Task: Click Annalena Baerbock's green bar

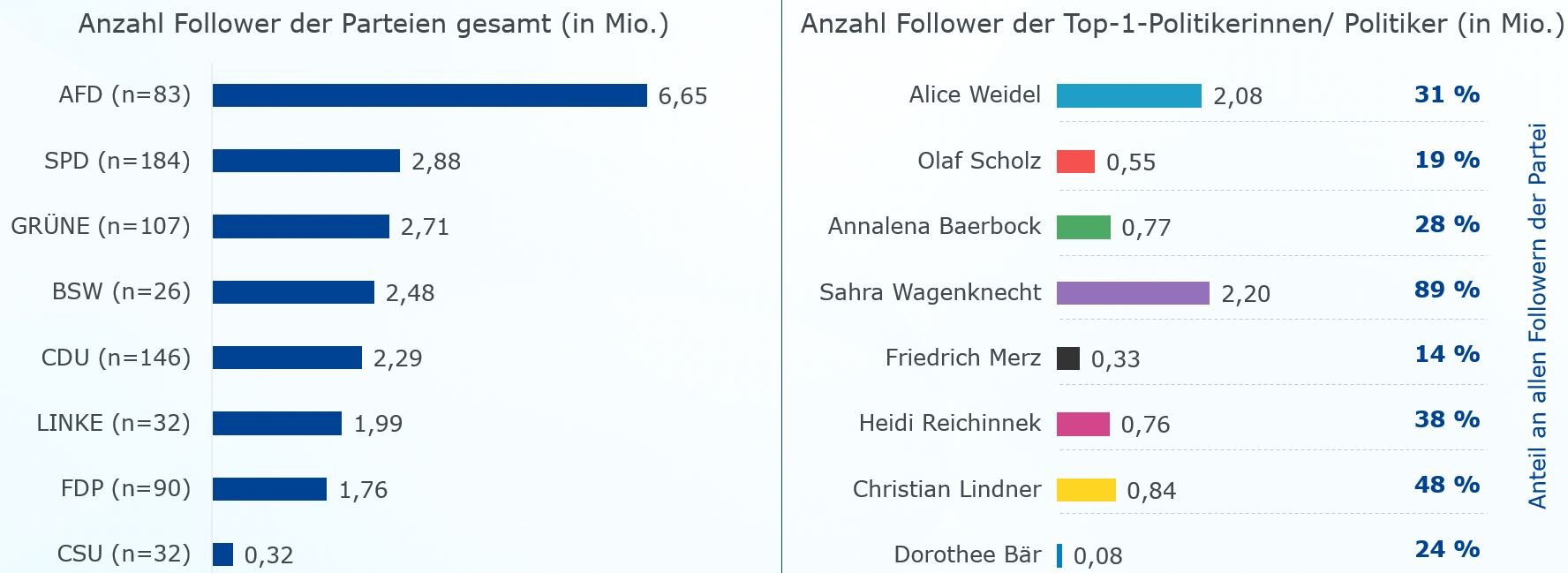Action: [1083, 227]
